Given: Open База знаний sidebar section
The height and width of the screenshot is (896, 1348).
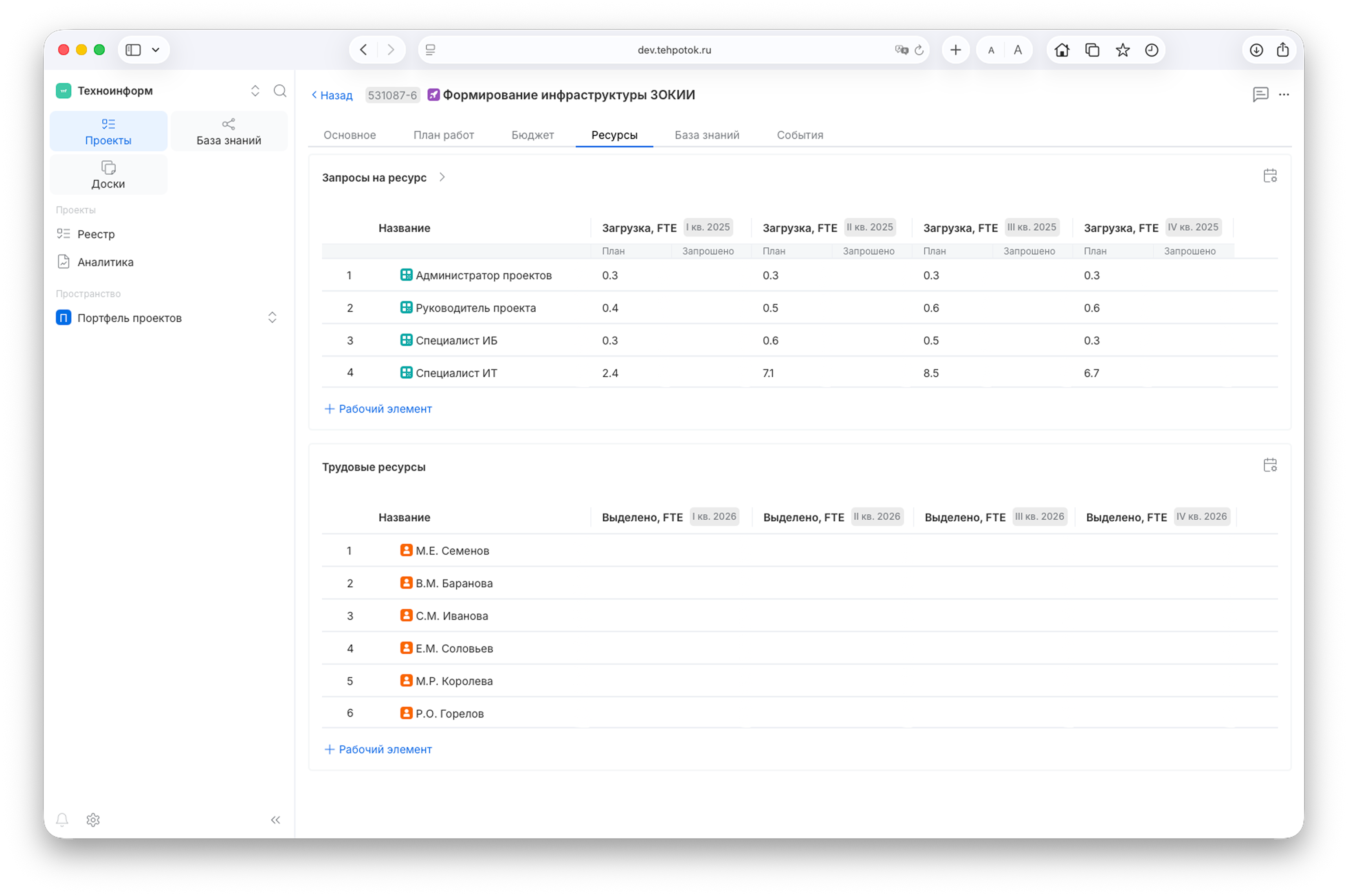Looking at the screenshot, I should tap(229, 132).
